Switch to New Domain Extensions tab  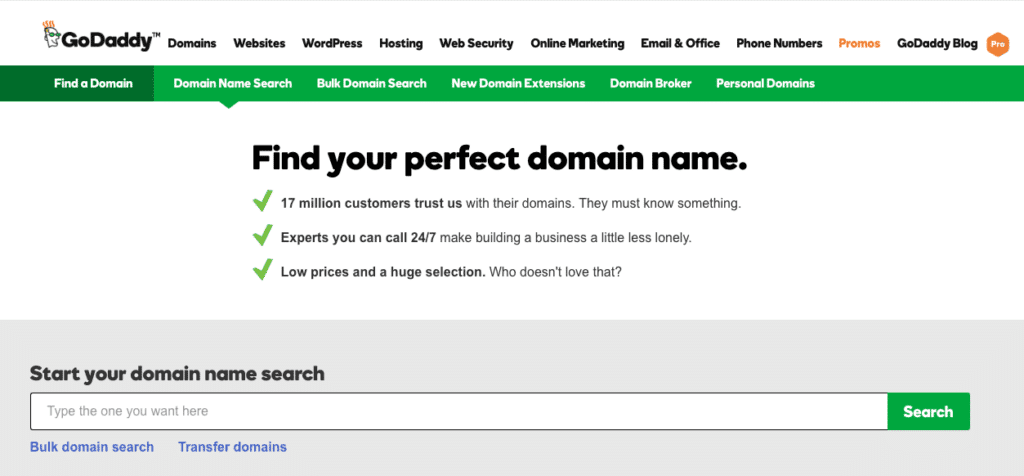(x=518, y=84)
